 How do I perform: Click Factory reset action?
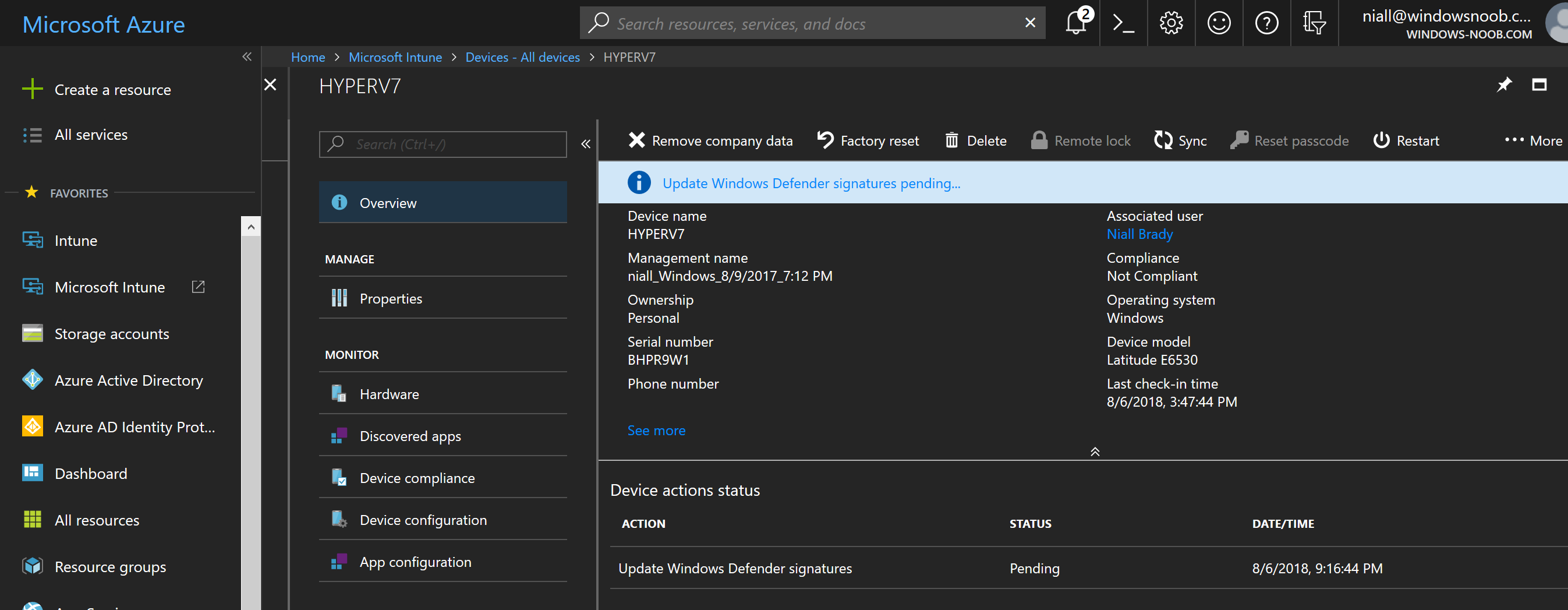(868, 140)
